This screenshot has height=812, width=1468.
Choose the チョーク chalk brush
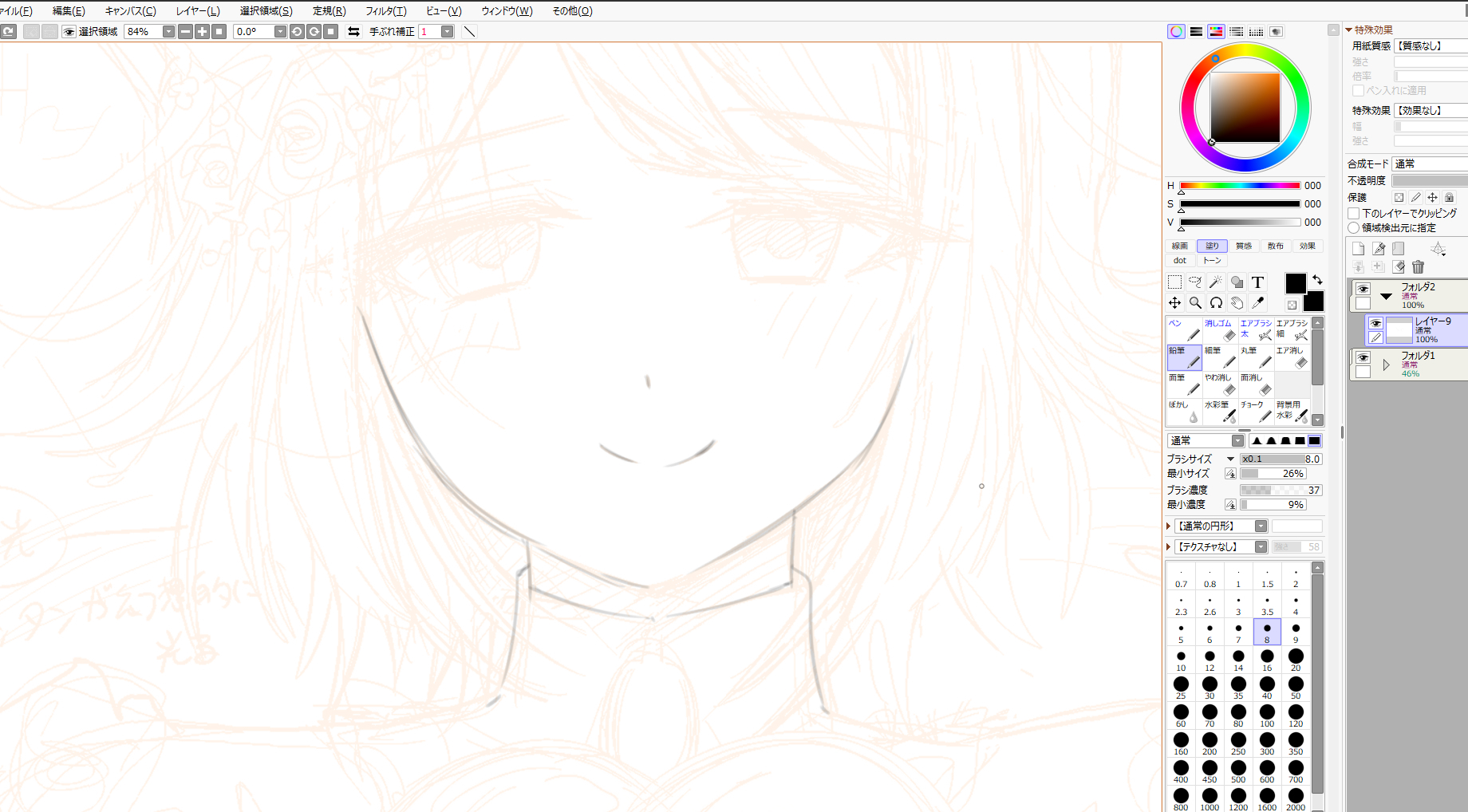pyautogui.click(x=1256, y=412)
